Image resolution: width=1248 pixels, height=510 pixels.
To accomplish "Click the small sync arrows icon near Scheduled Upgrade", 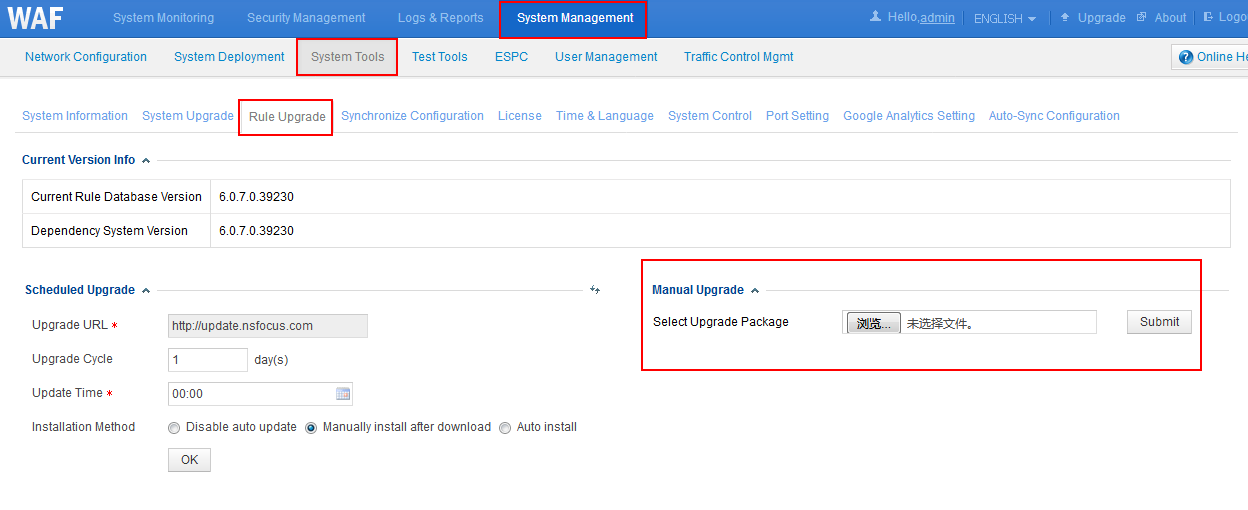I will pyautogui.click(x=595, y=290).
